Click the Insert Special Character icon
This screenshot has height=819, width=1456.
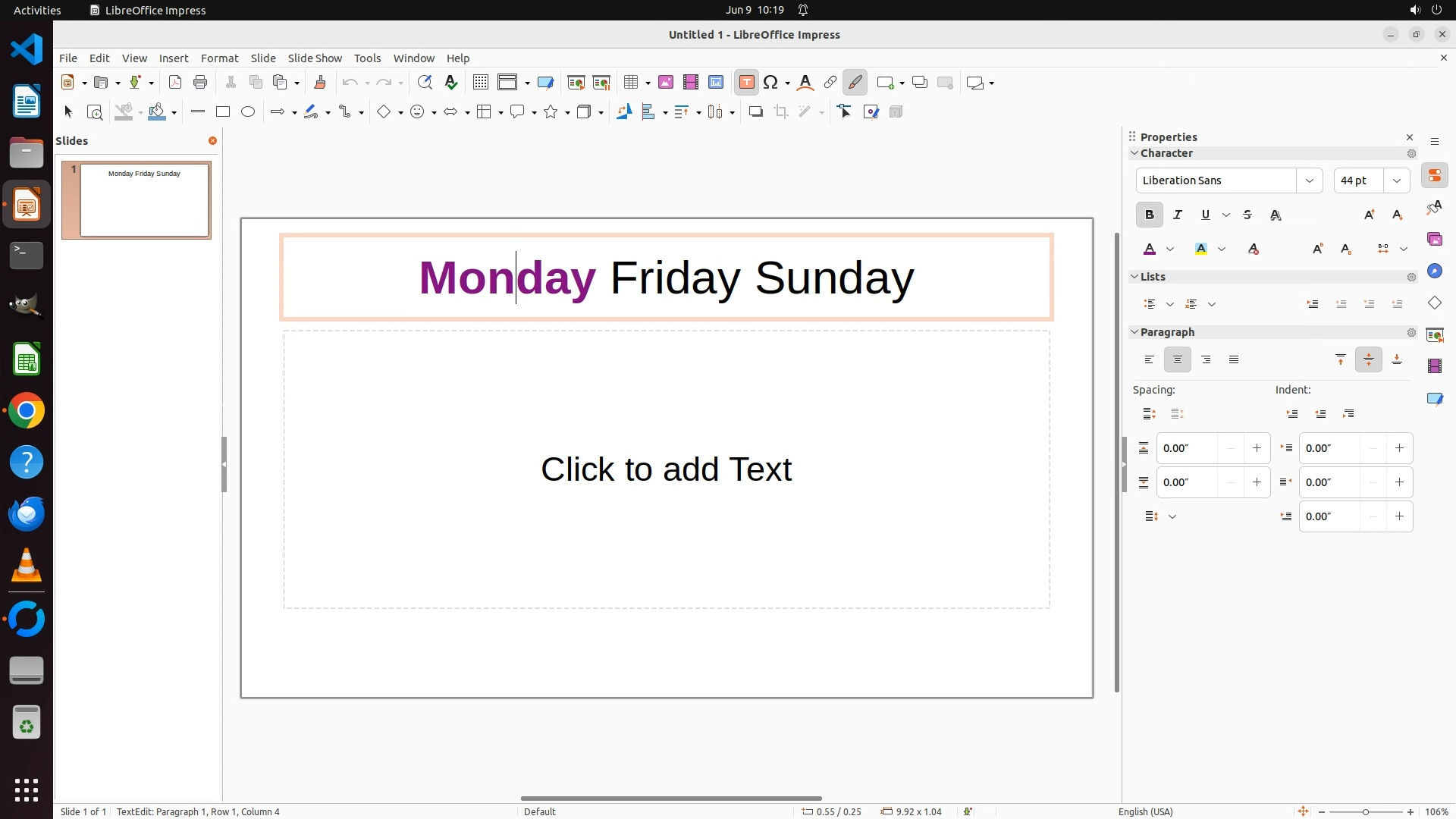[x=770, y=83]
